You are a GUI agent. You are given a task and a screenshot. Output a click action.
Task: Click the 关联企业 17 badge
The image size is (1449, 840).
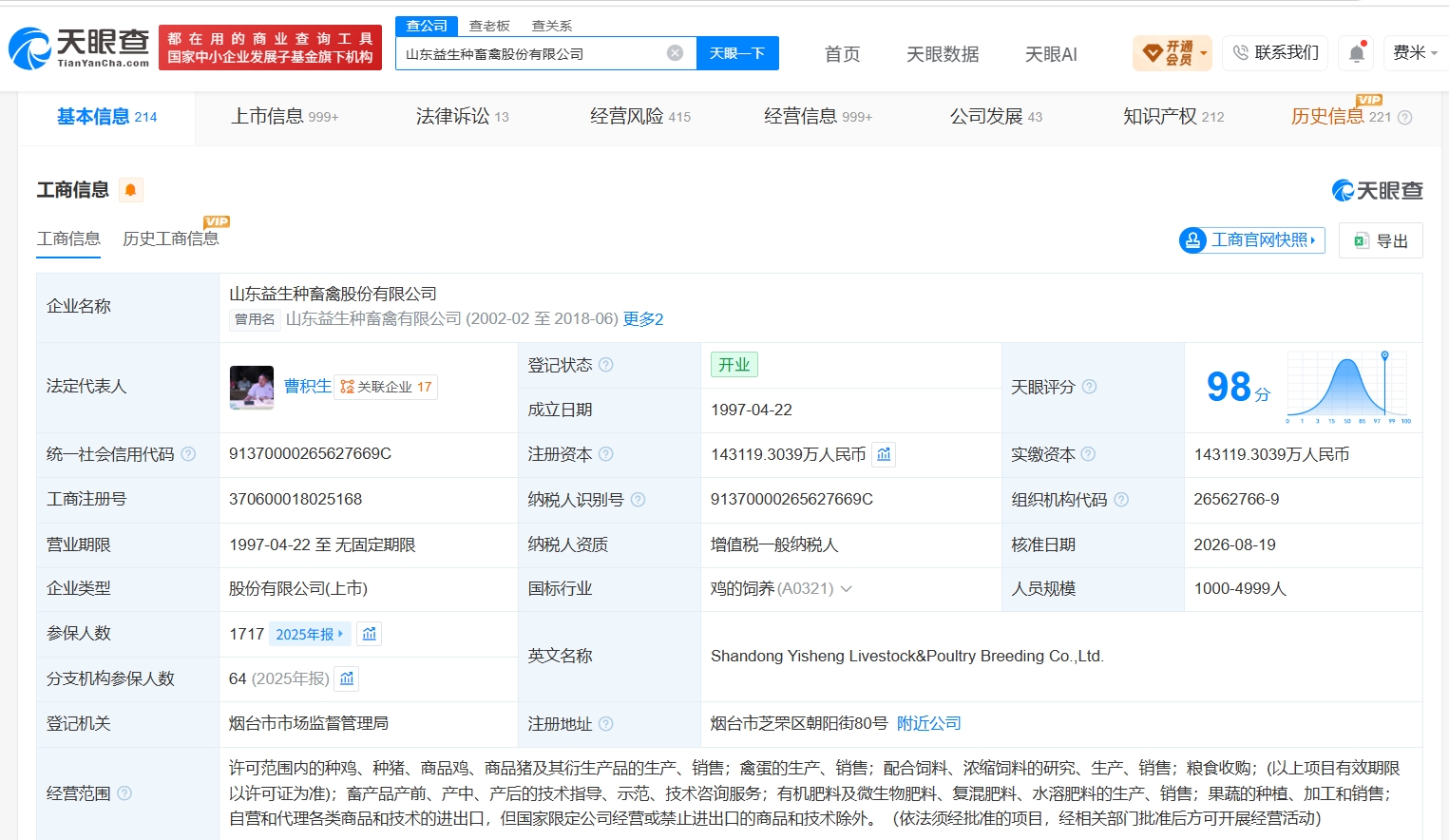[386, 387]
